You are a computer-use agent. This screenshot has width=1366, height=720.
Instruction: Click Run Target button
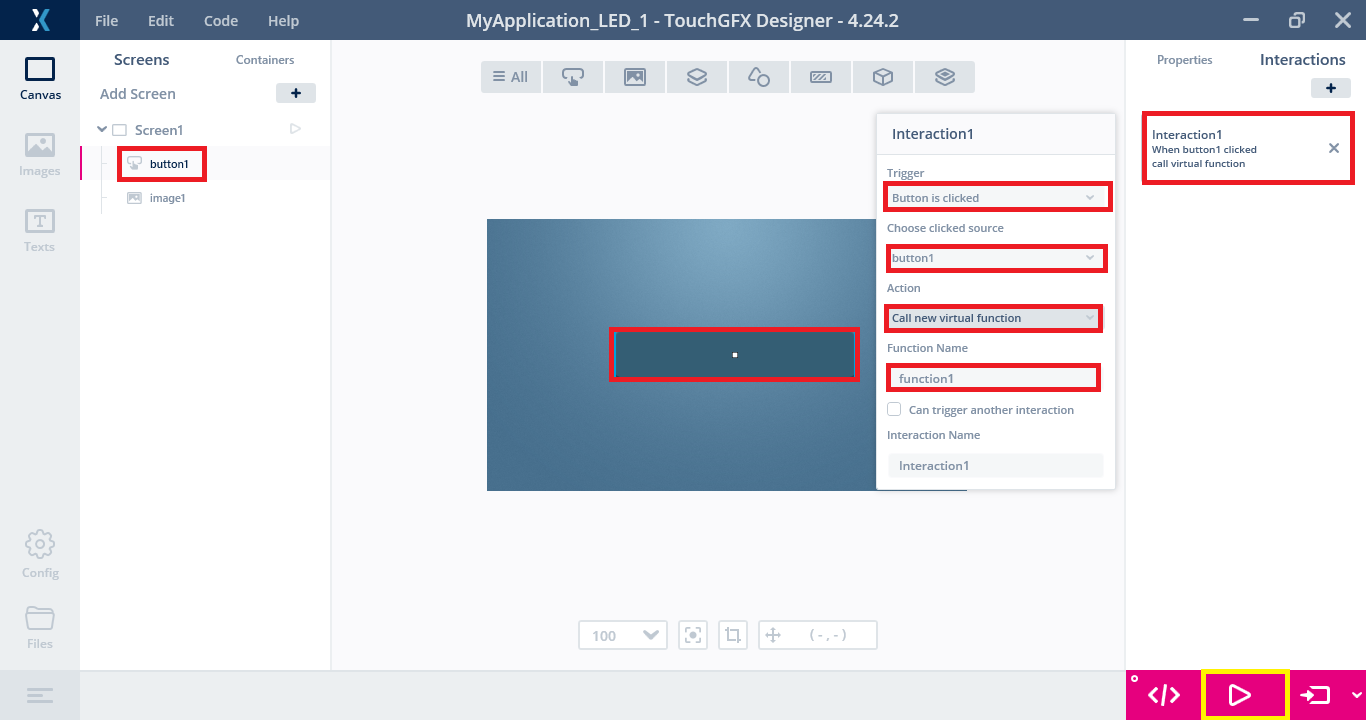(1317, 695)
